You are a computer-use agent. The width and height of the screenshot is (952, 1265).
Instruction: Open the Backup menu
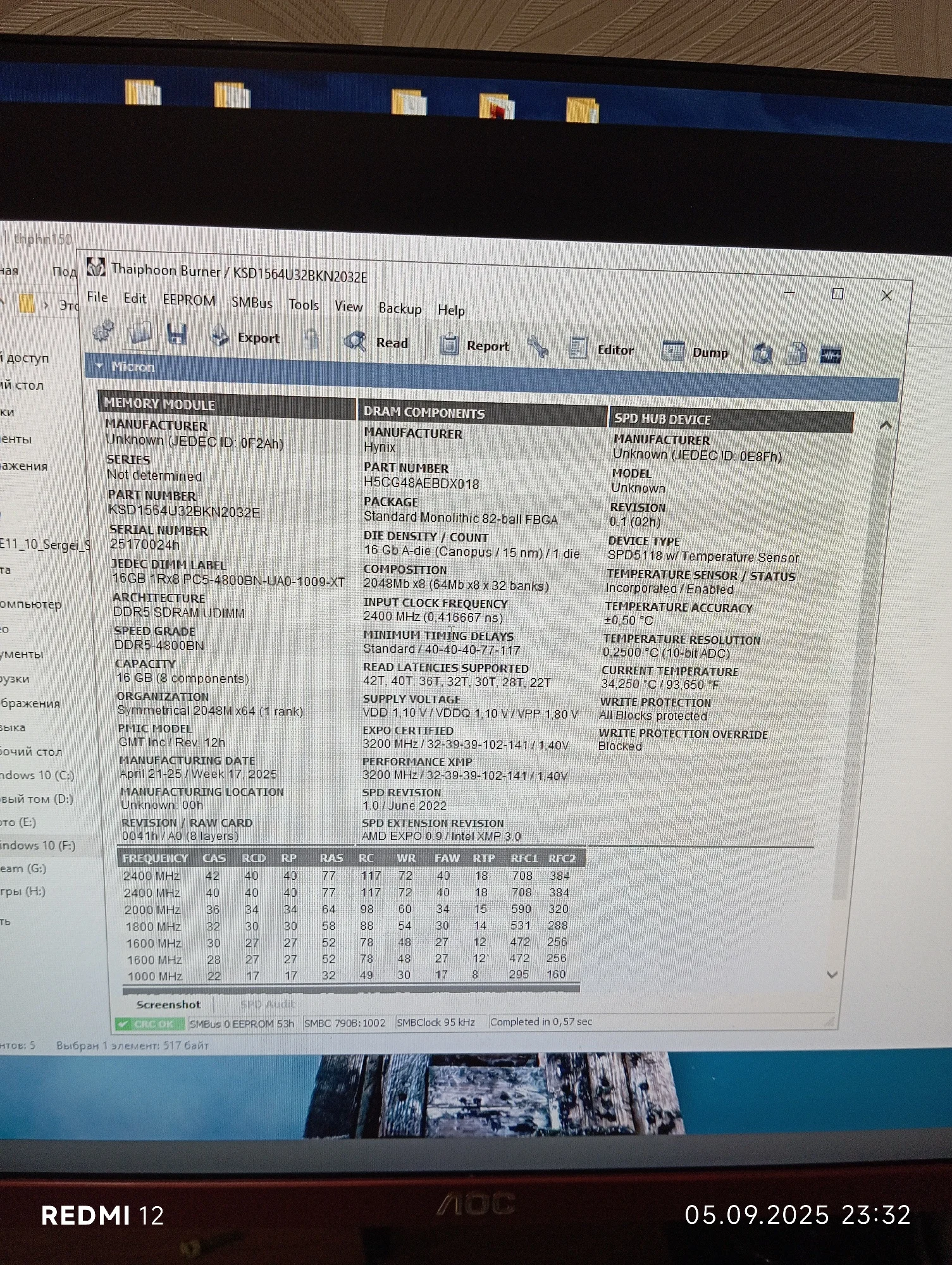pos(400,309)
